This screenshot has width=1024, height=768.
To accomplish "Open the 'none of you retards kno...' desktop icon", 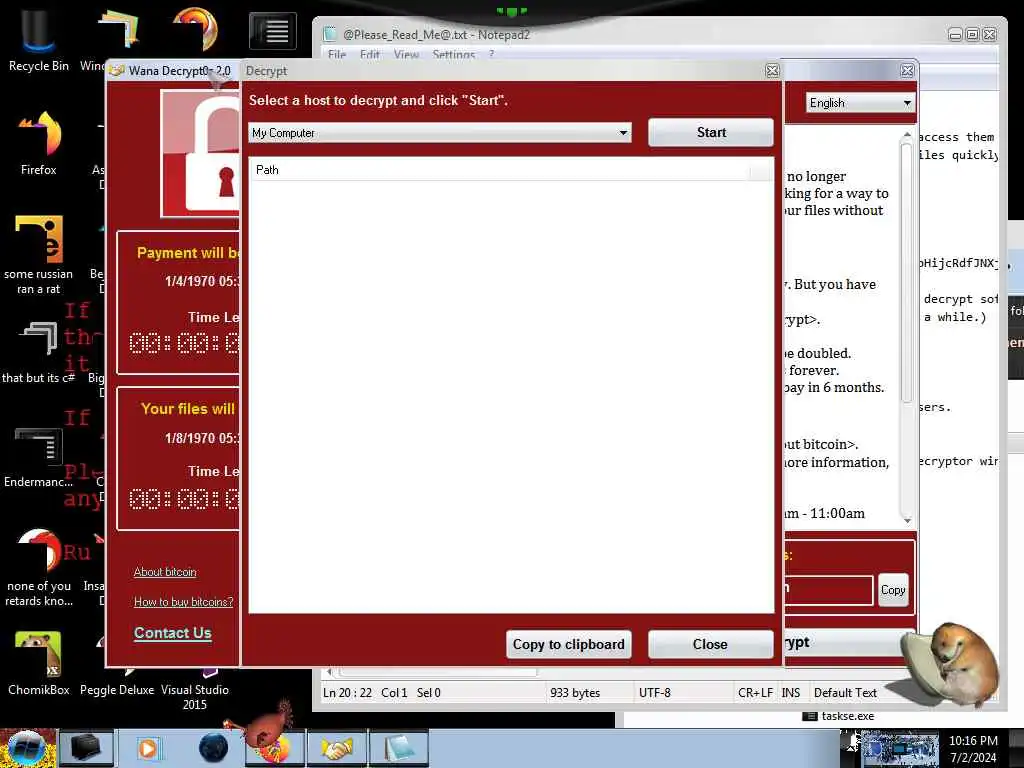I will 38,567.
